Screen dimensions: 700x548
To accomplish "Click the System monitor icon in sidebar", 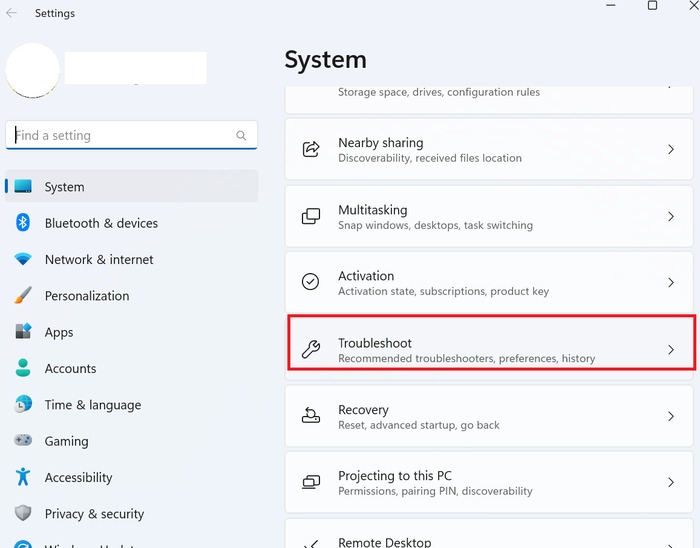I will click(x=23, y=186).
